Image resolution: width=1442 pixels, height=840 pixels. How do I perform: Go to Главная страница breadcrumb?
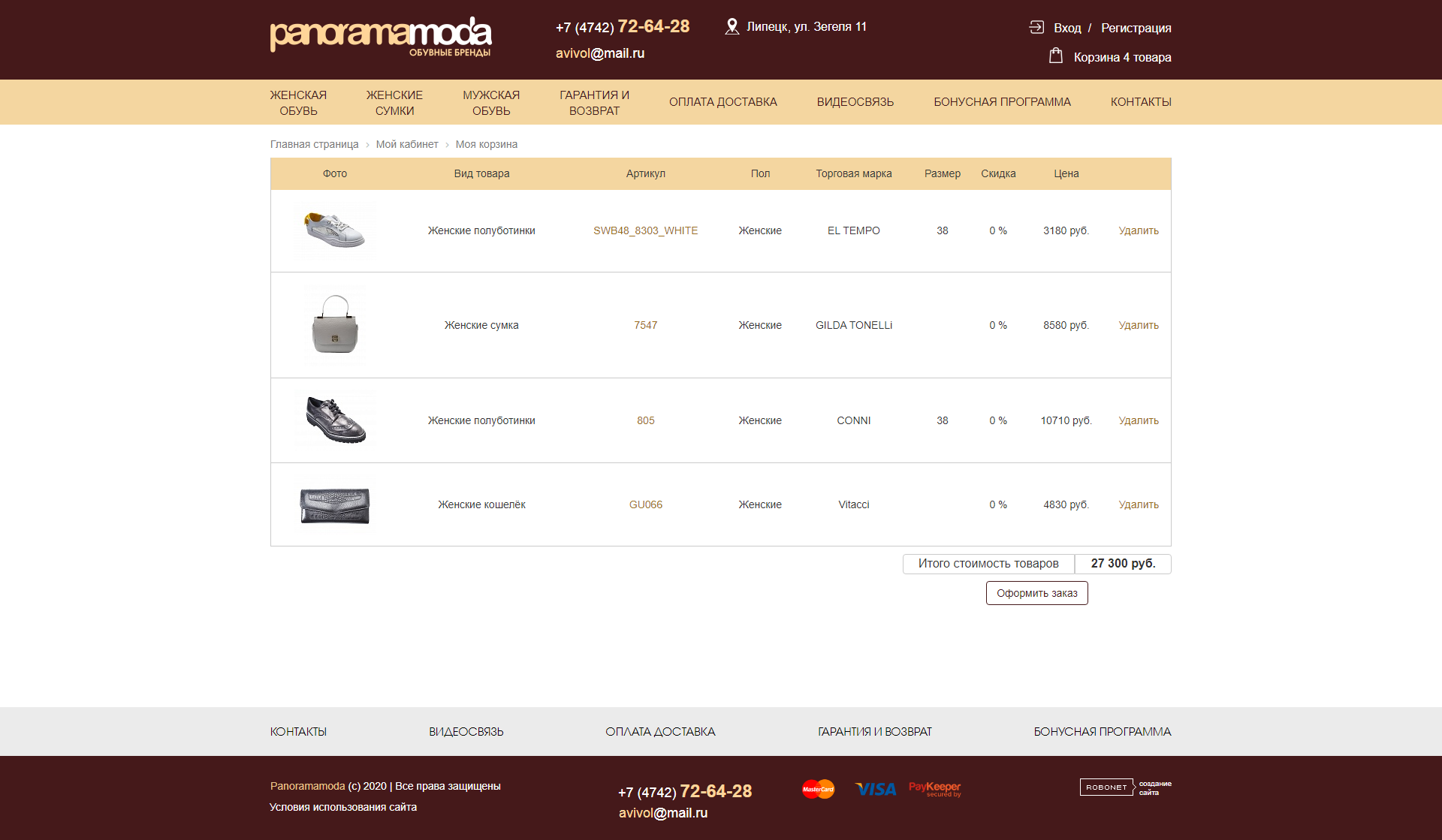pyautogui.click(x=314, y=144)
